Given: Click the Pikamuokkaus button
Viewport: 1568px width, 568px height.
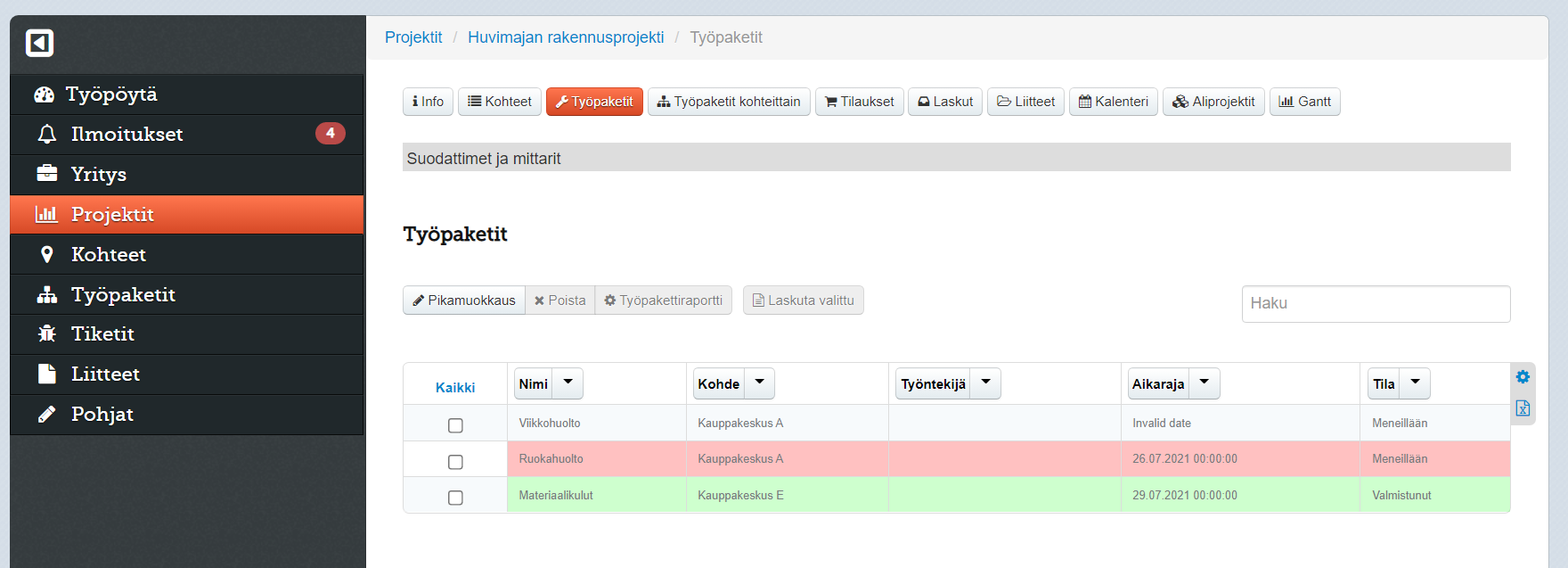Looking at the screenshot, I should [x=463, y=300].
